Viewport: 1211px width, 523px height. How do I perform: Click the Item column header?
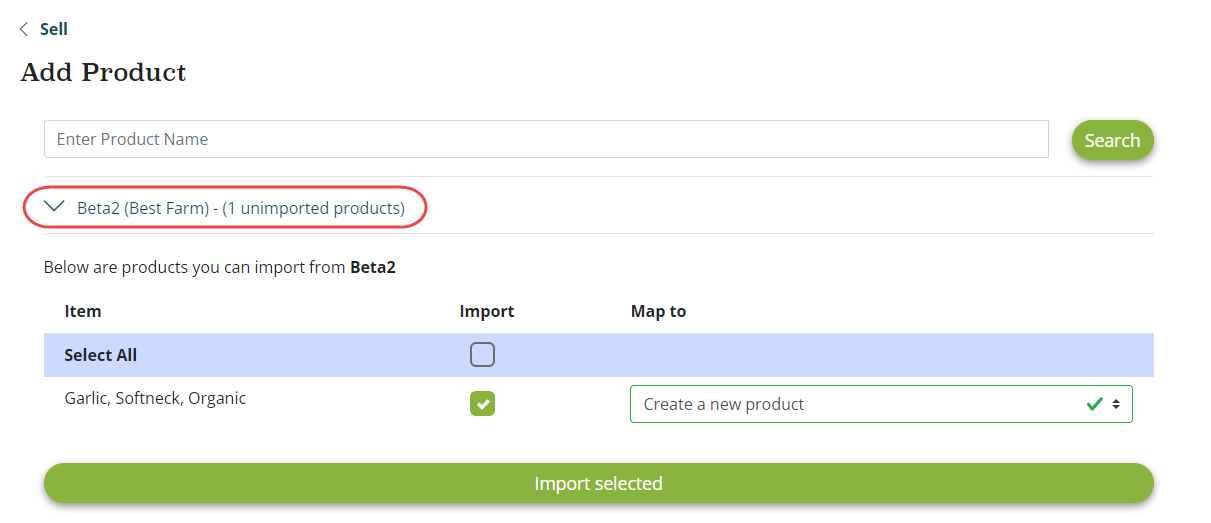tap(83, 311)
